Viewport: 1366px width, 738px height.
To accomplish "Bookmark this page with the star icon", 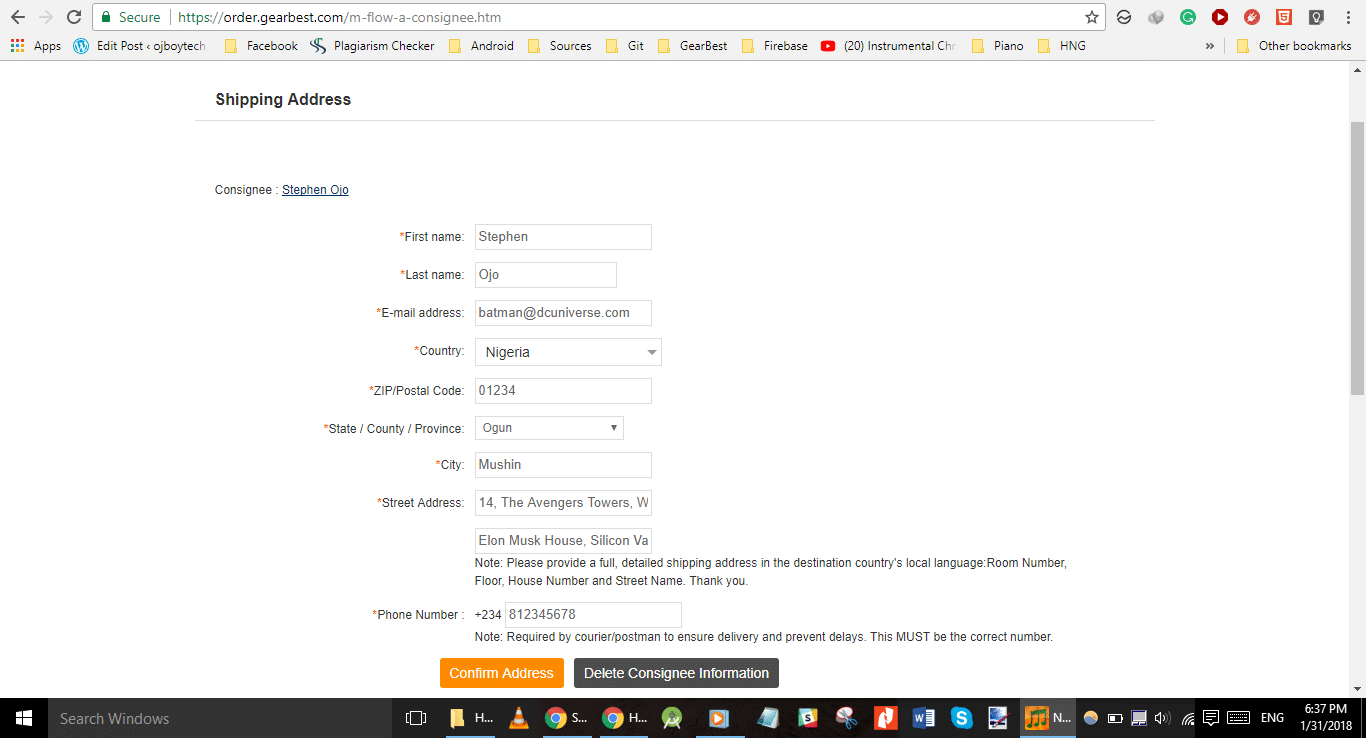I will 1092,17.
